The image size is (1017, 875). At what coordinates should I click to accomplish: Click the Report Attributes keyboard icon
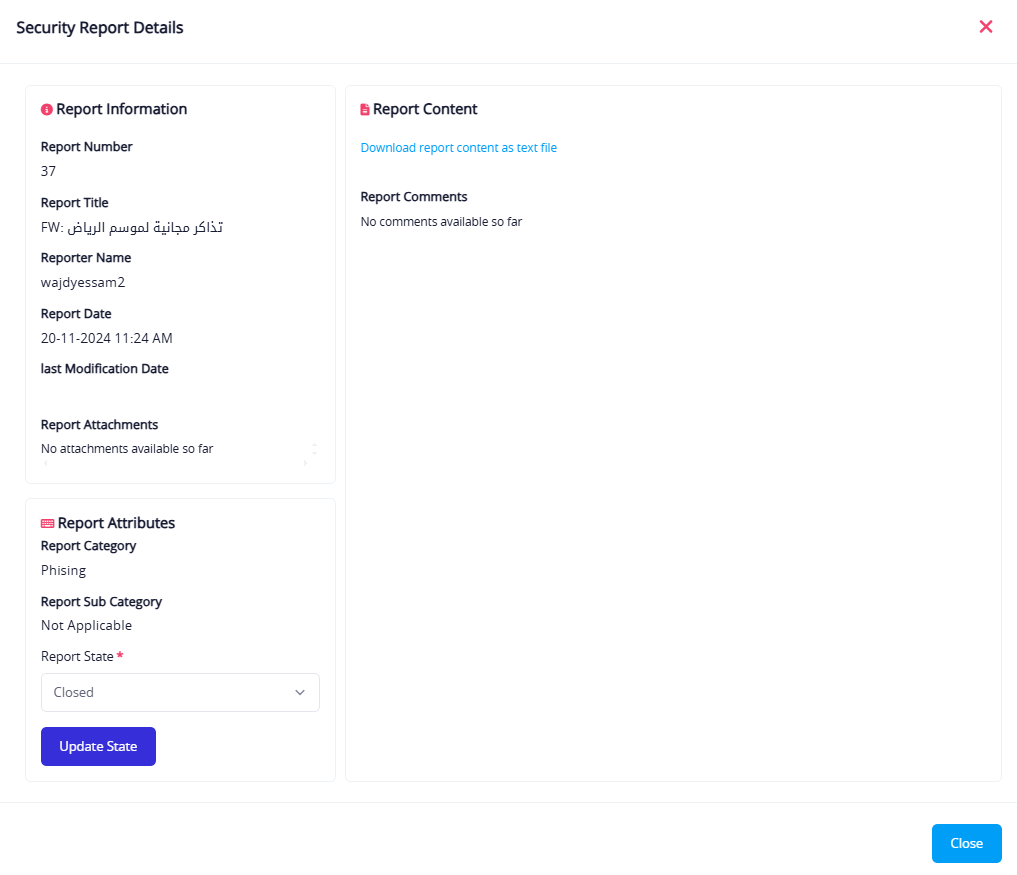[x=47, y=524]
